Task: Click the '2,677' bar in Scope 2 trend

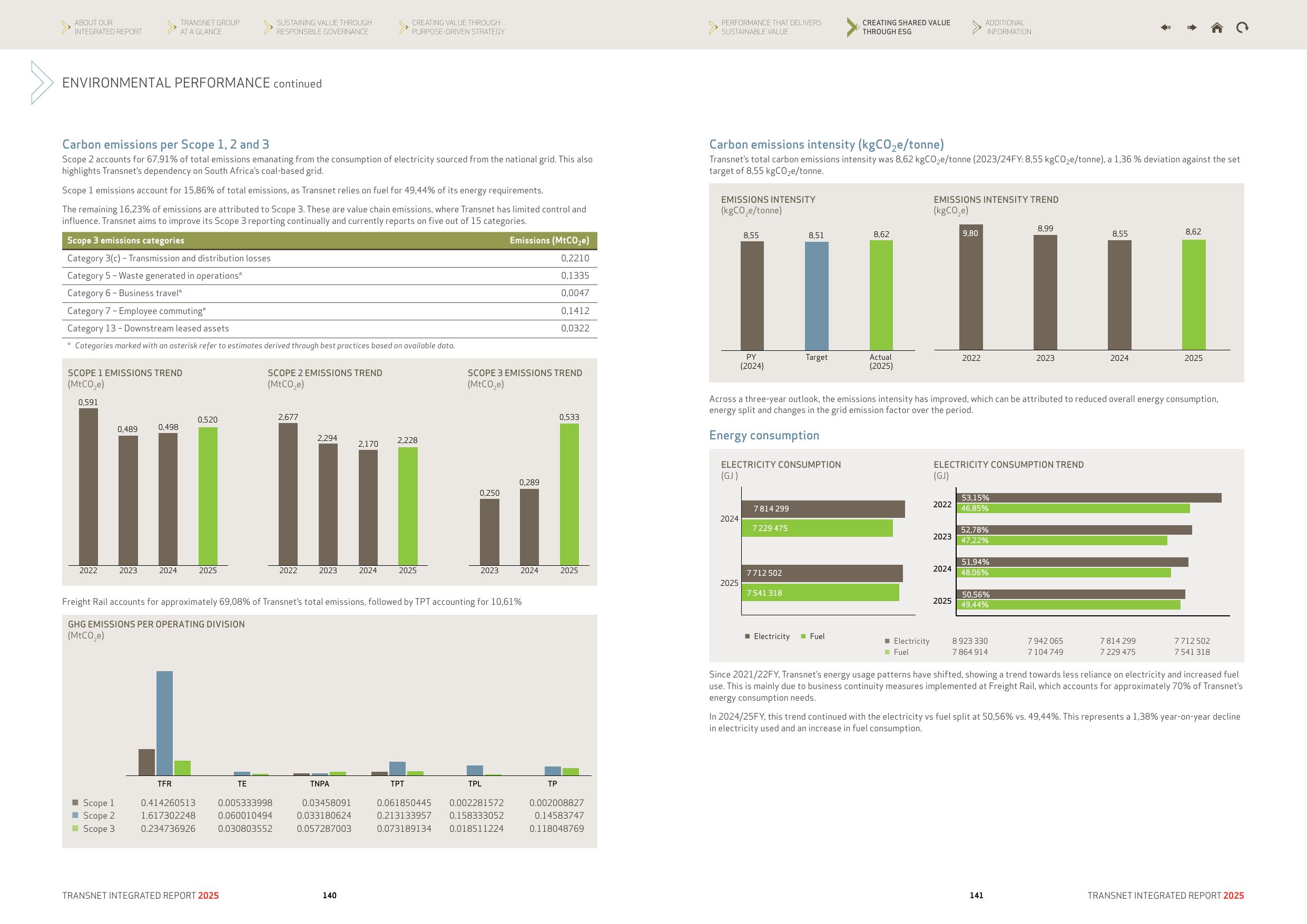Action: point(288,494)
